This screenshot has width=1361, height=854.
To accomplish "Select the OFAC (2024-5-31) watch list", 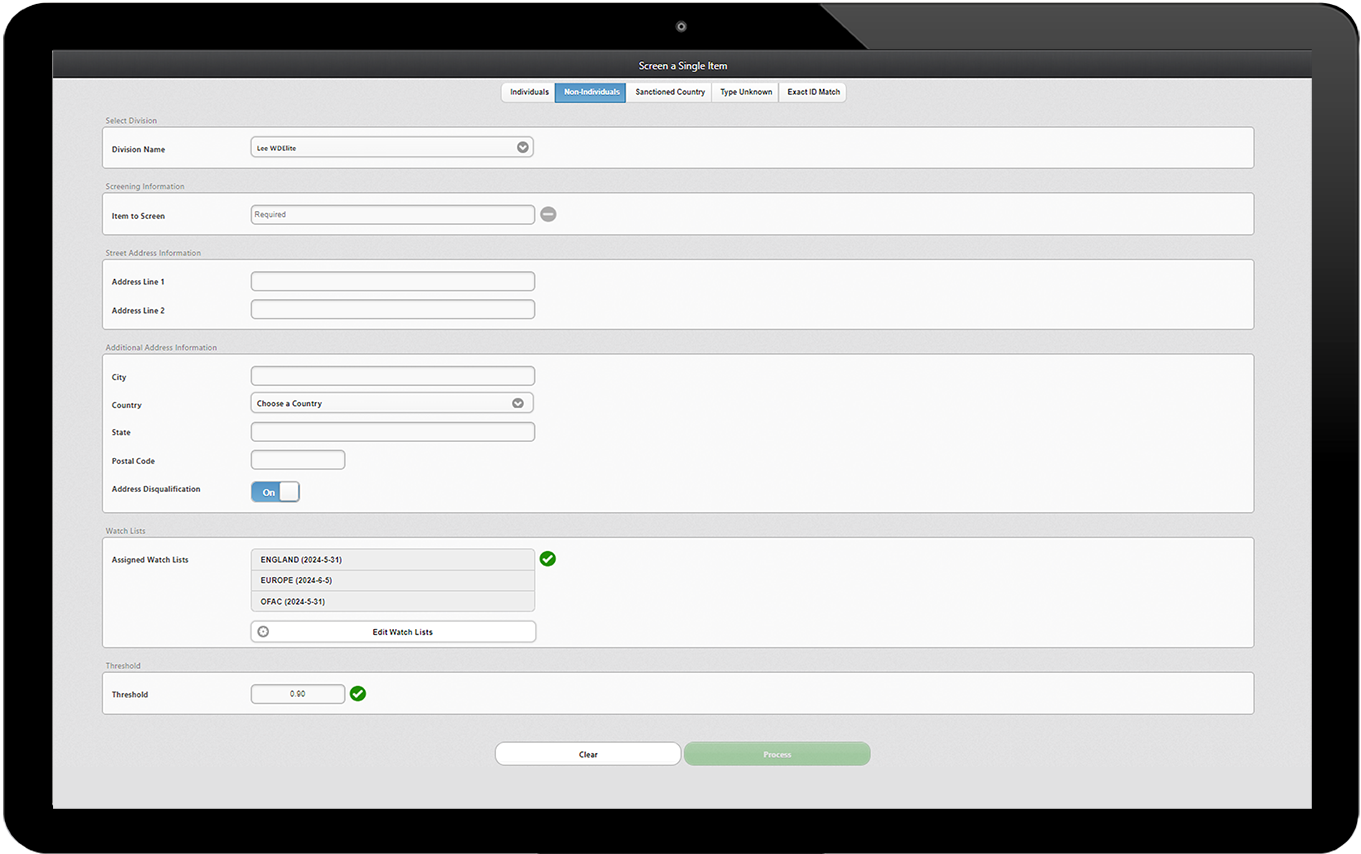I will (x=392, y=601).
